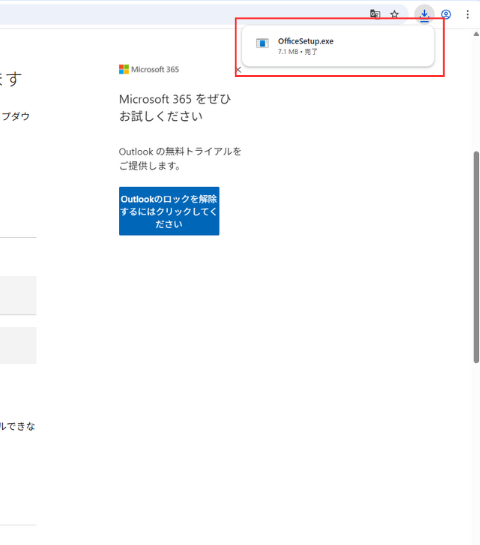The image size is (480, 545).
Task: Click the Microsoft four-color square logo
Action: coord(124,69)
